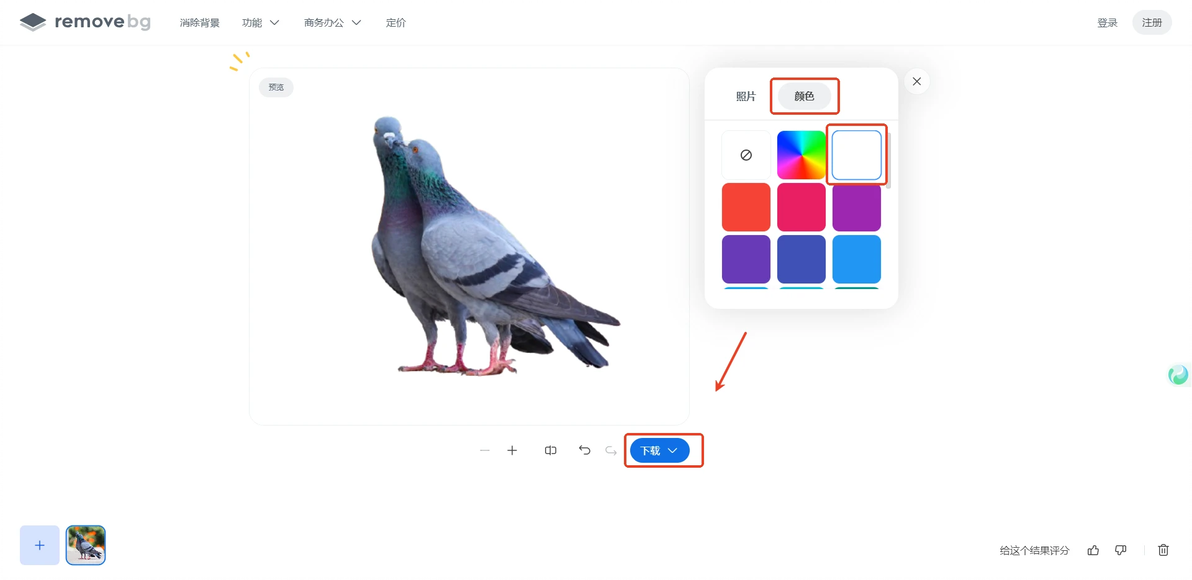The height and width of the screenshot is (580, 1192).
Task: Switch to the 颜色 tab
Action: coord(804,97)
